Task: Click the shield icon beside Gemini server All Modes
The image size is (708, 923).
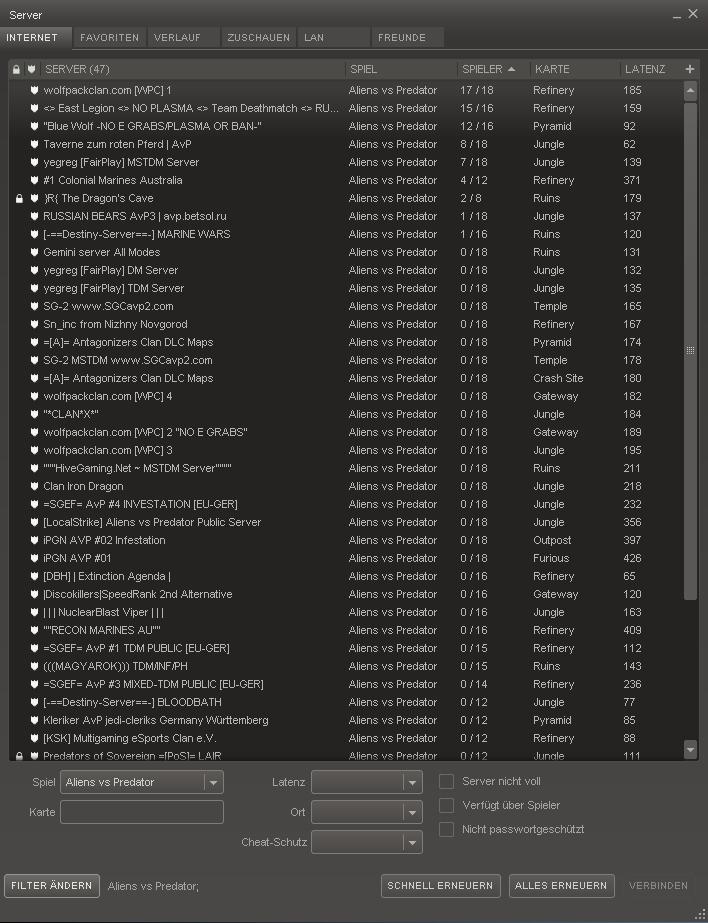Action: [x=34, y=253]
